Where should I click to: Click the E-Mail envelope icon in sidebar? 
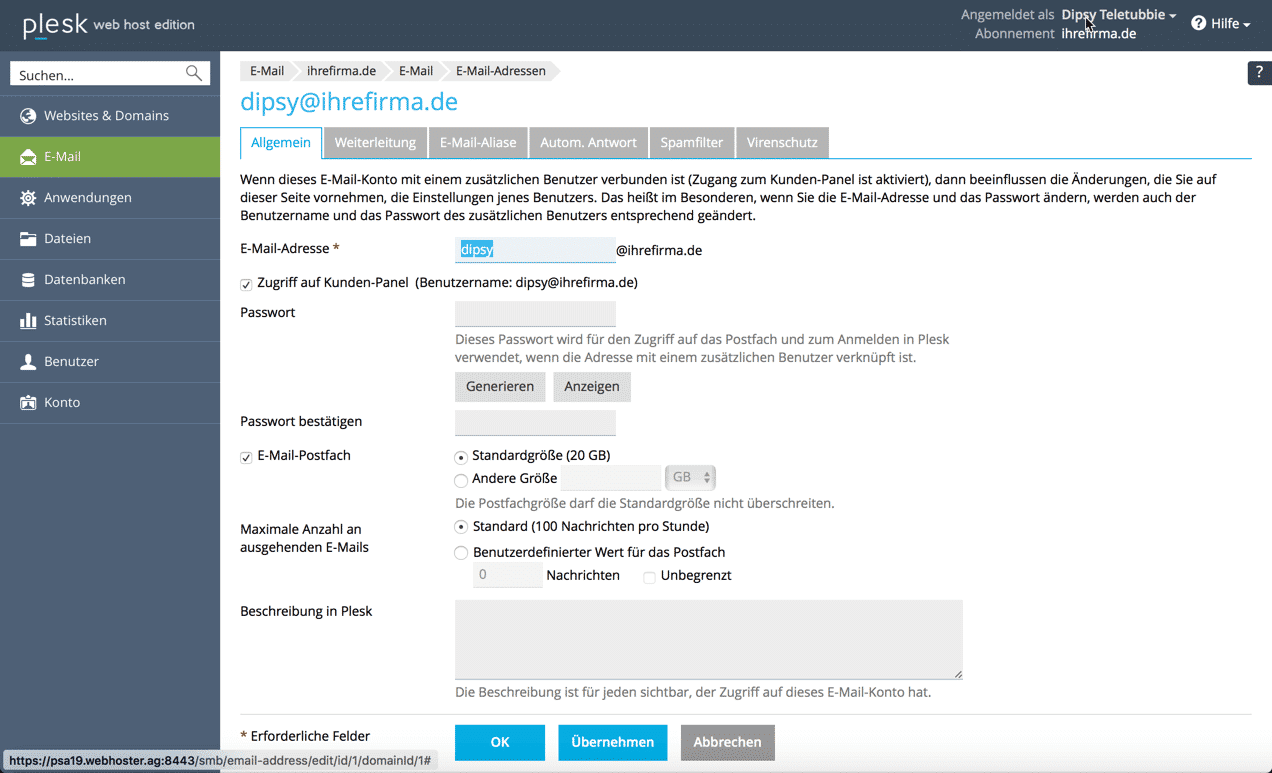click(x=28, y=157)
